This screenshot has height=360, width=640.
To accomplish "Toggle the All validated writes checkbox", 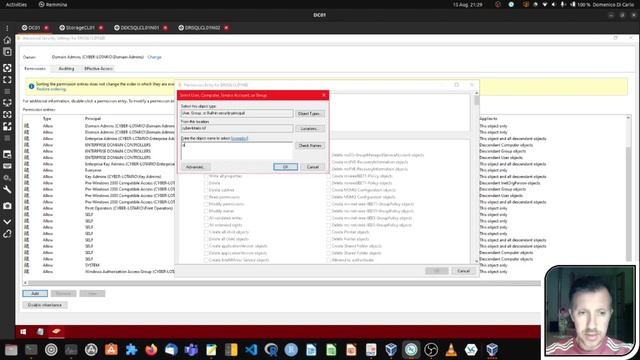I will tap(206, 218).
